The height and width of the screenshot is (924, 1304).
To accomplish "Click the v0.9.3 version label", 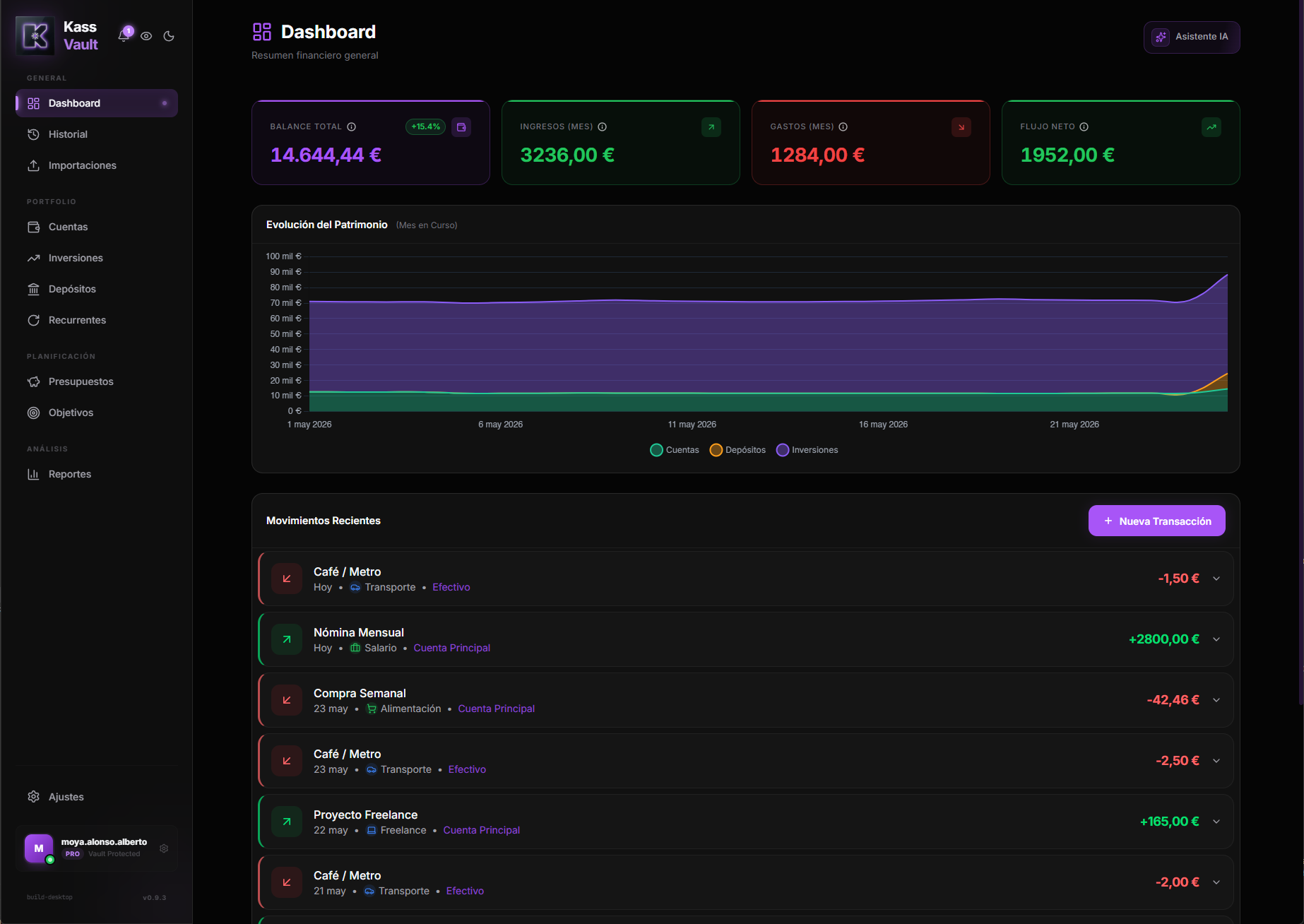I will click(x=154, y=898).
